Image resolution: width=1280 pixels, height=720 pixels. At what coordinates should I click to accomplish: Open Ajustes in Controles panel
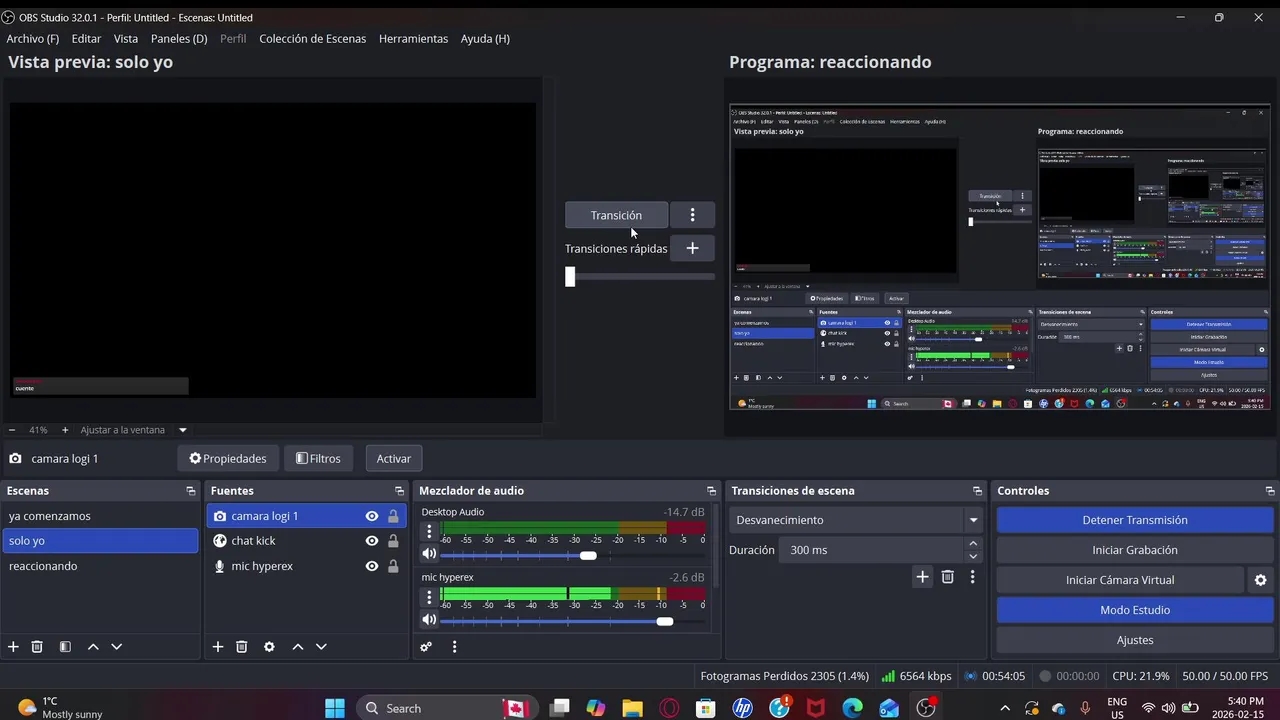[x=1135, y=640]
